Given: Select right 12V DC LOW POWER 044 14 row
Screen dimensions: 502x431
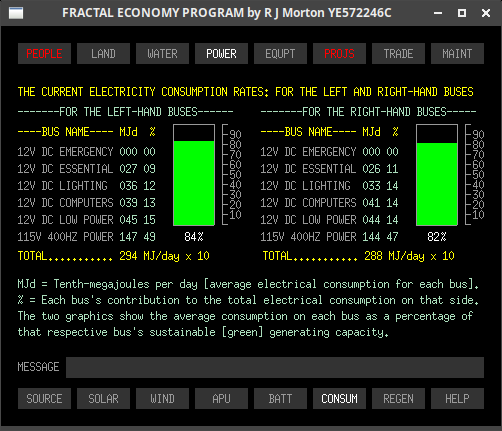Looking at the screenshot, I should click(x=330, y=220).
